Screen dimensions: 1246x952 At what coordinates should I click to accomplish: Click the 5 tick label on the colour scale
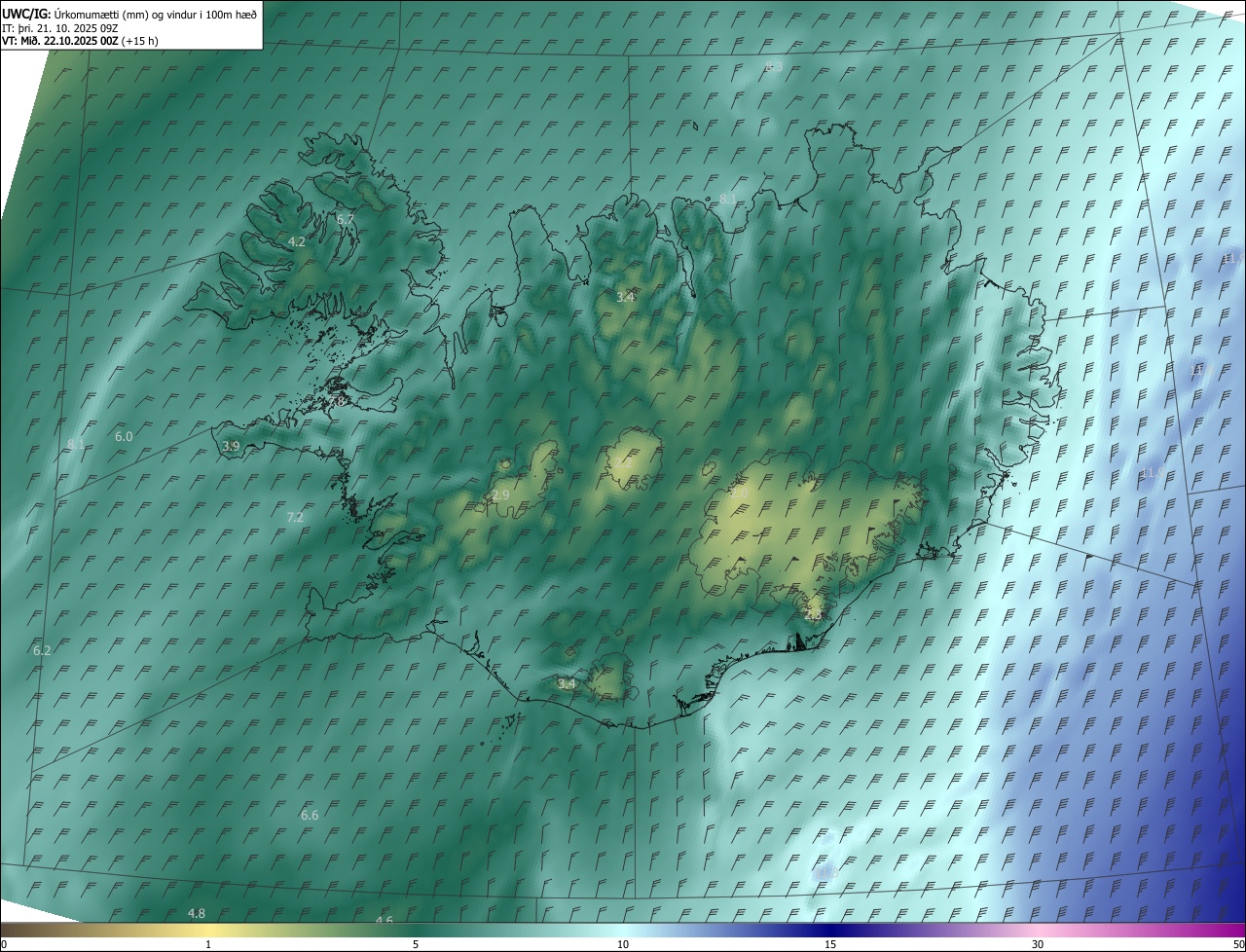point(416,944)
